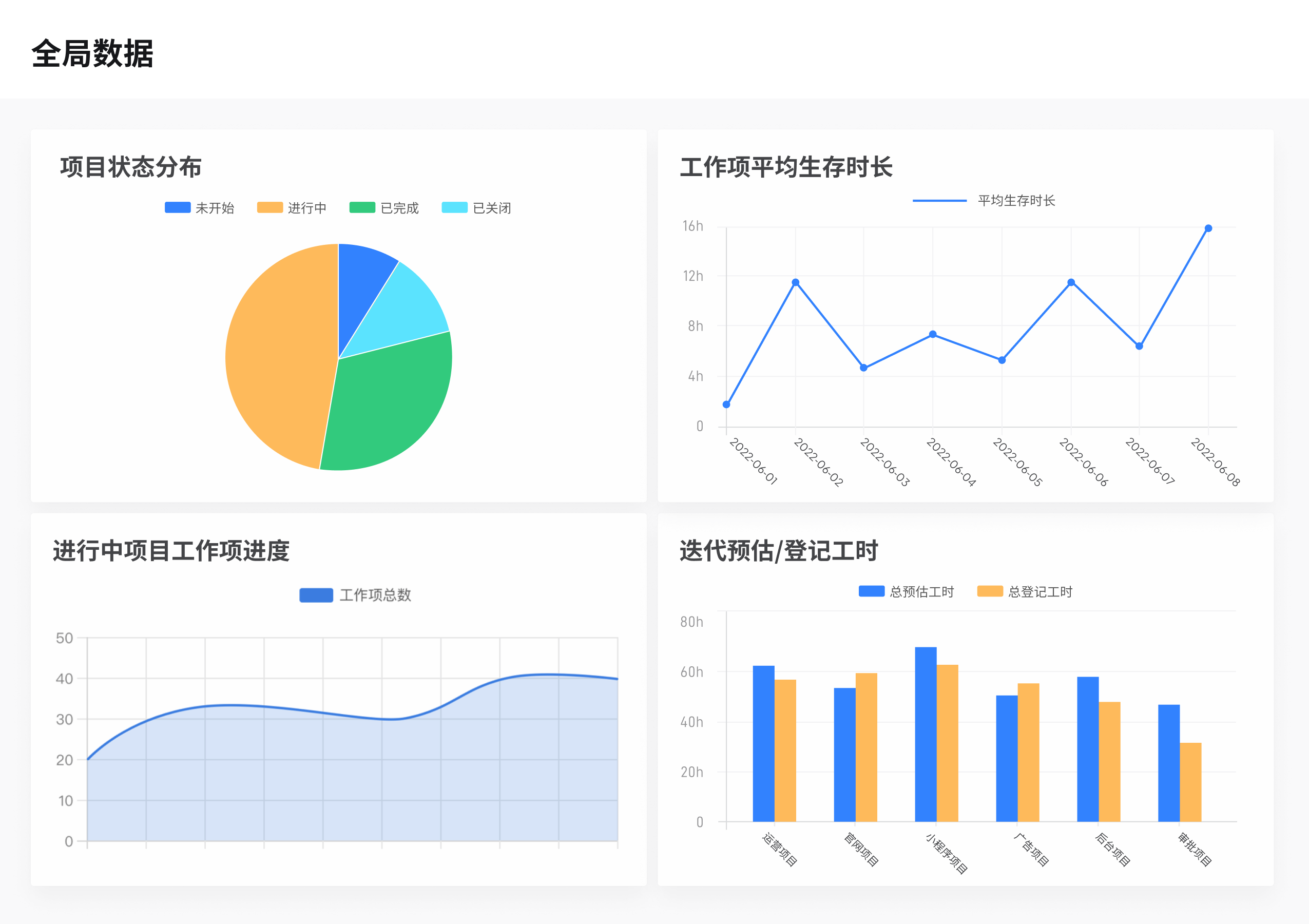Click the 2022-06-04 data point
The width and height of the screenshot is (1309, 924).
(933, 335)
